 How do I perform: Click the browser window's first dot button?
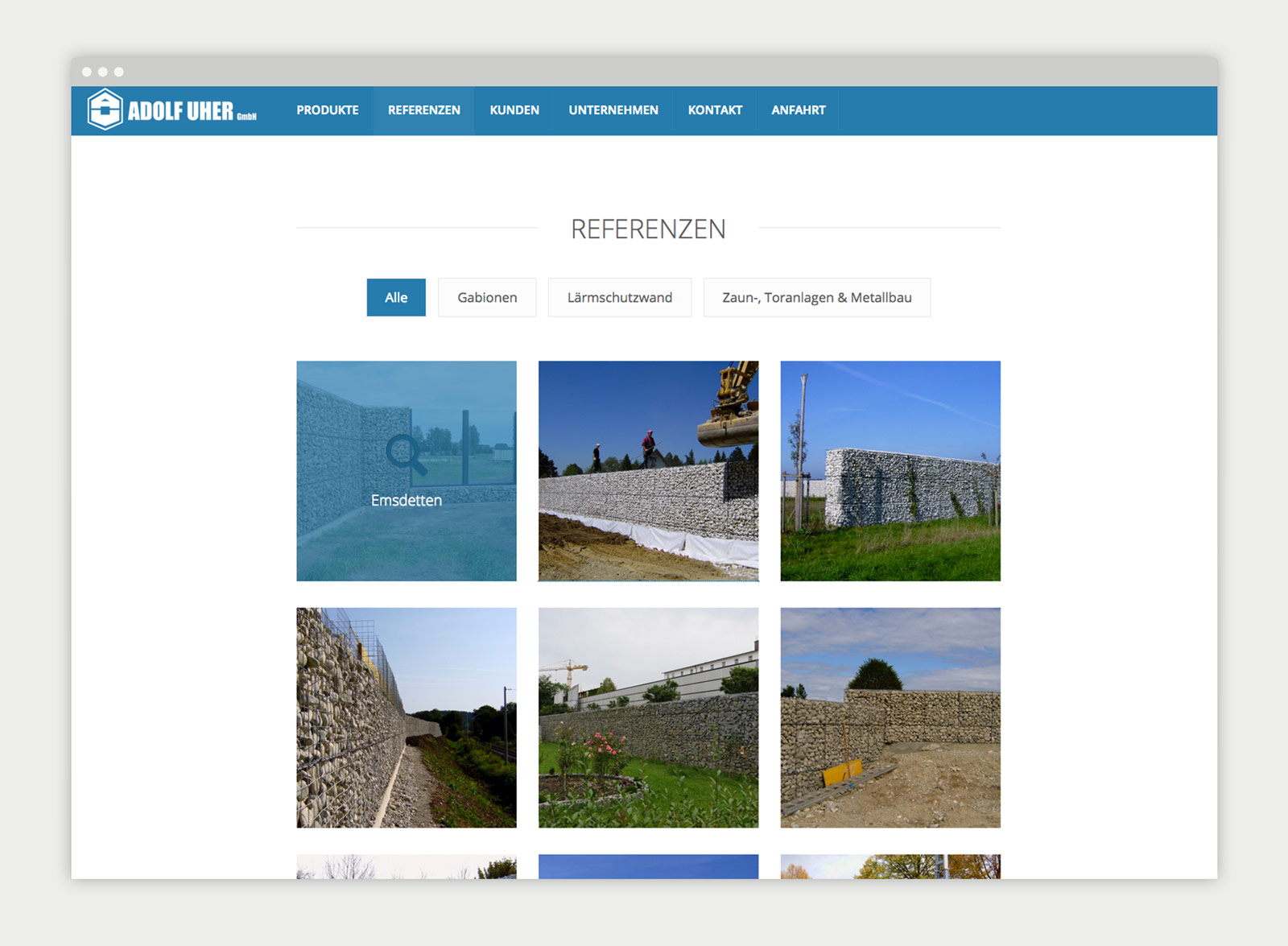(87, 72)
